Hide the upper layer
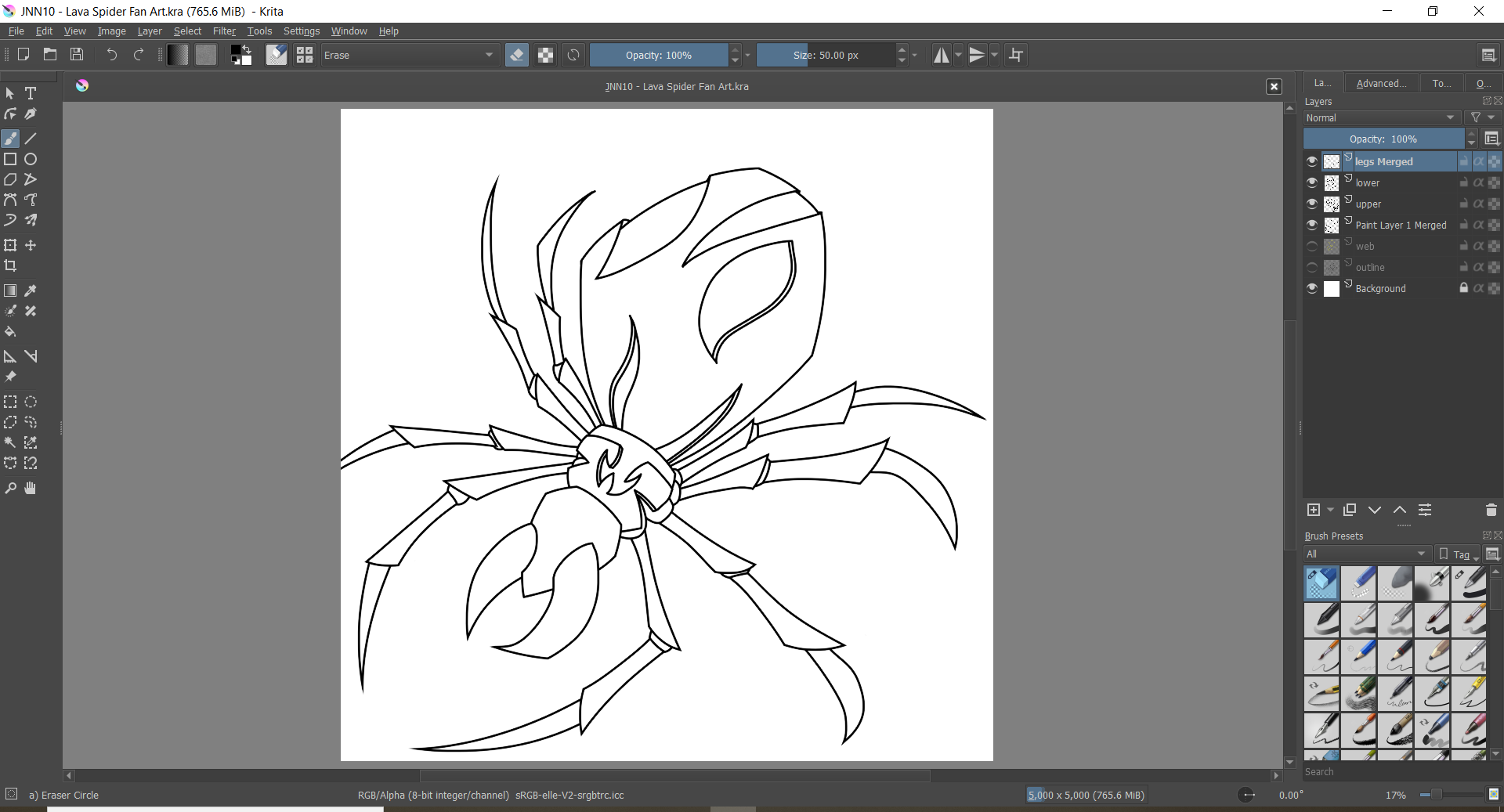This screenshot has height=812, width=1504. 1312,204
